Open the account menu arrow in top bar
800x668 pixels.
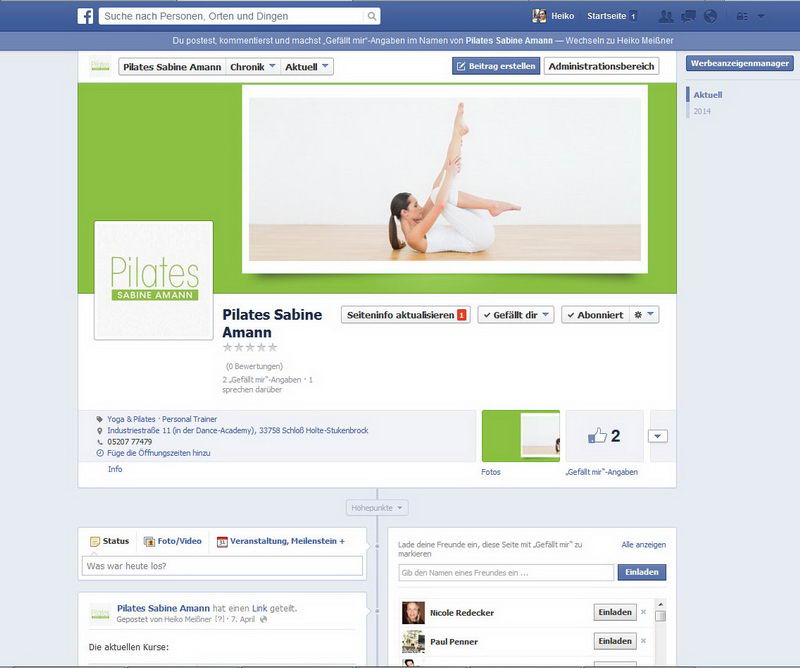point(761,16)
